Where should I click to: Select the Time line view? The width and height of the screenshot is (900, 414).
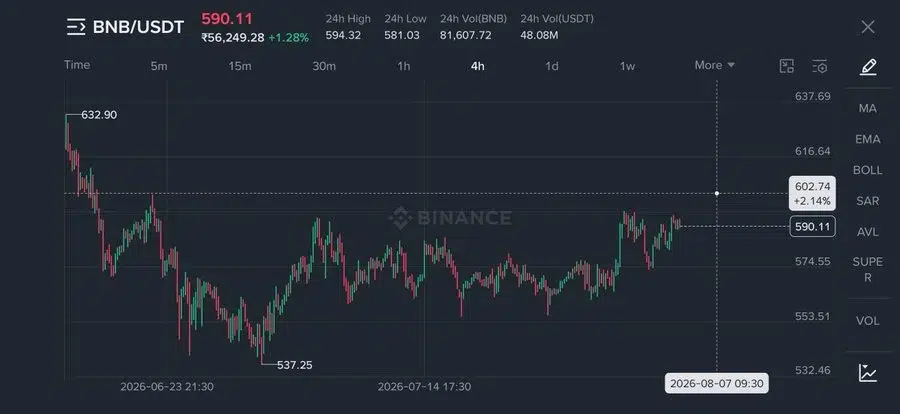click(x=77, y=65)
